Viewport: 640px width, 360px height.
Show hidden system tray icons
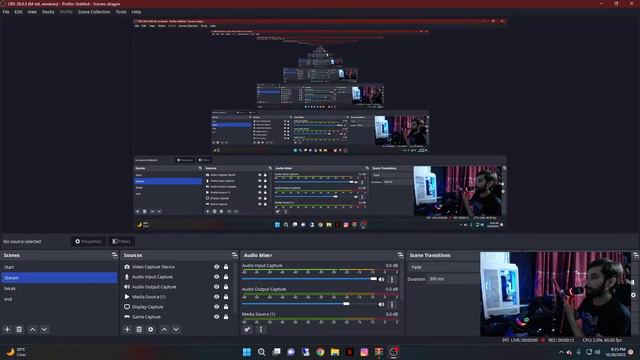tap(561, 352)
